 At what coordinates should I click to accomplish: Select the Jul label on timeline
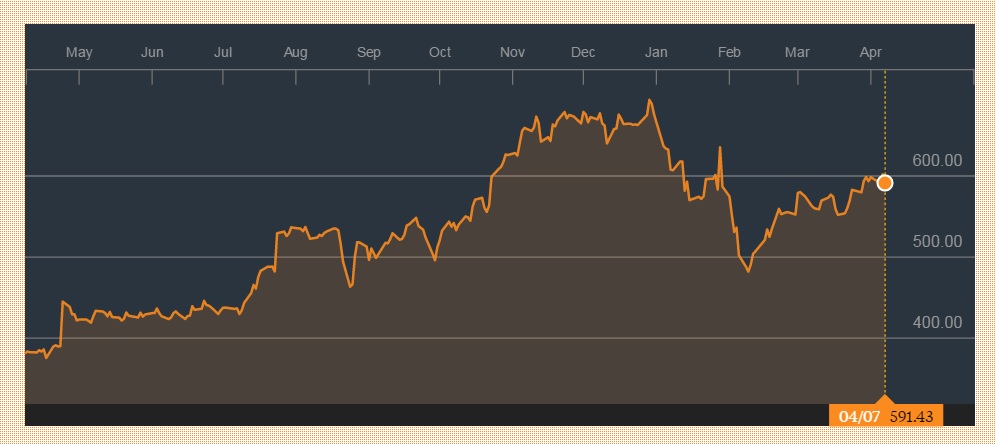223,52
